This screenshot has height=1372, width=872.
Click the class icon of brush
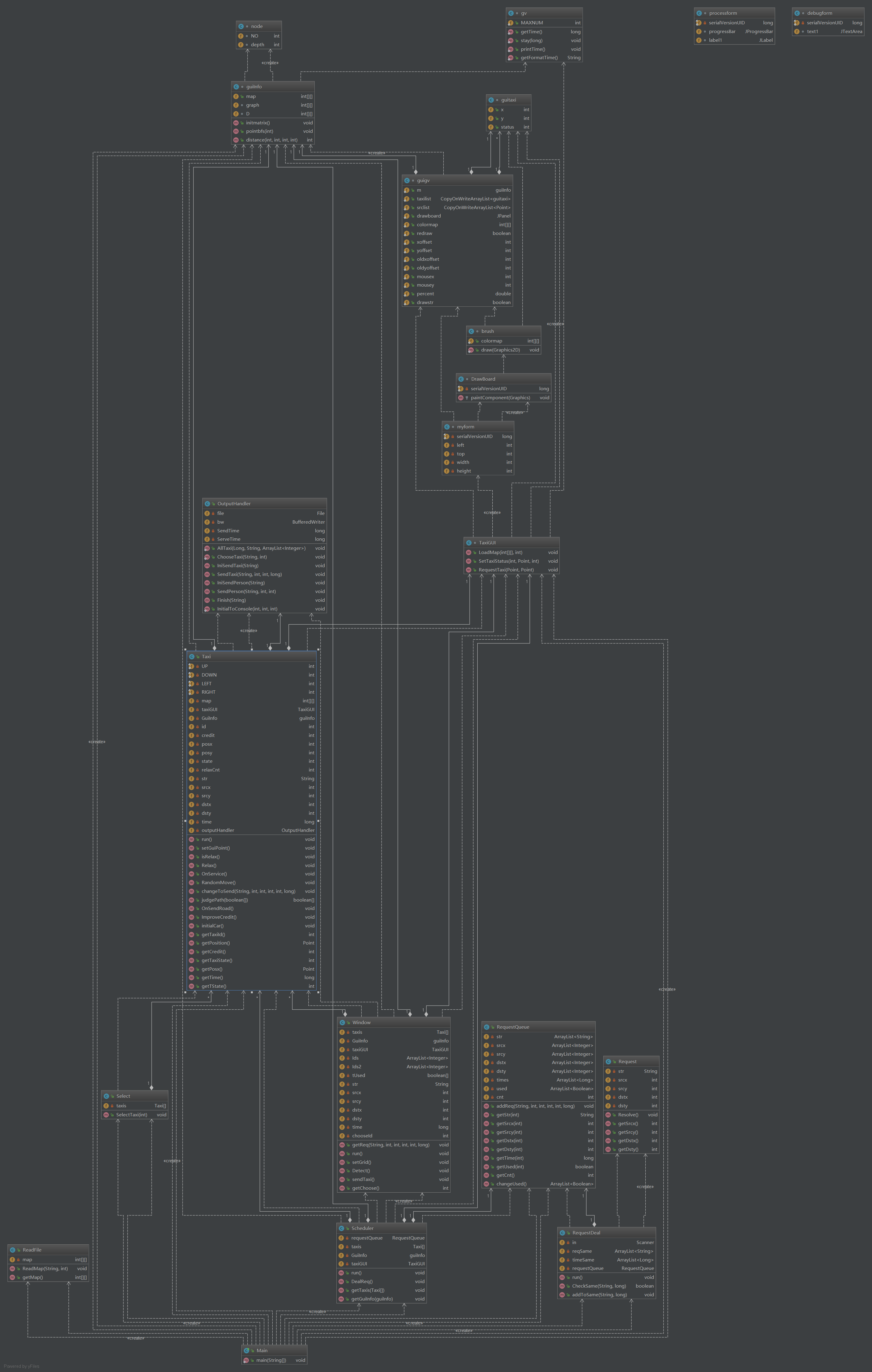pos(471,331)
